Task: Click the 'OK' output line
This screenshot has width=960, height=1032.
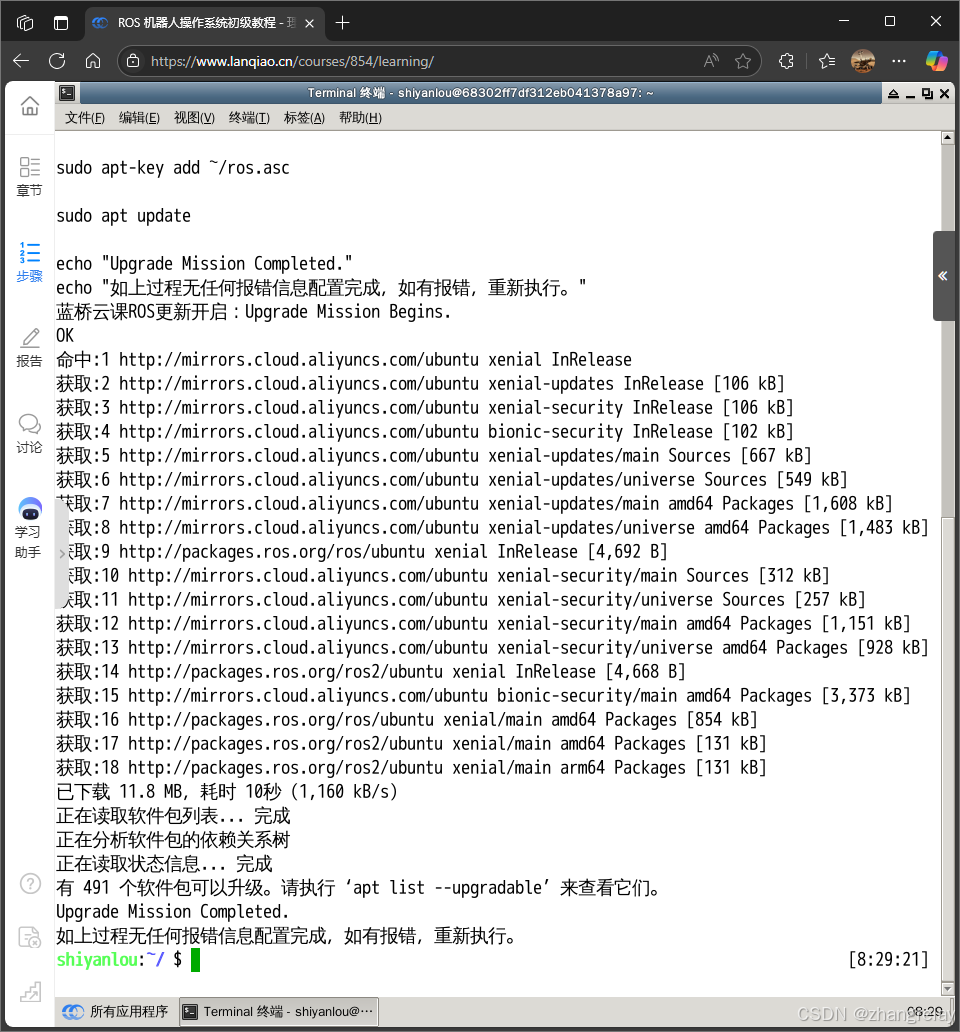Action: pos(65,336)
